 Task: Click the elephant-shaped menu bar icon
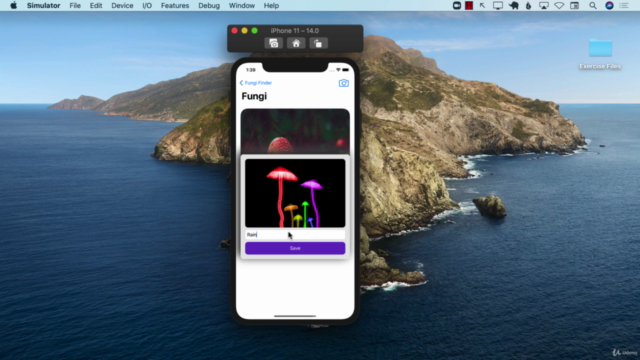[x=513, y=6]
